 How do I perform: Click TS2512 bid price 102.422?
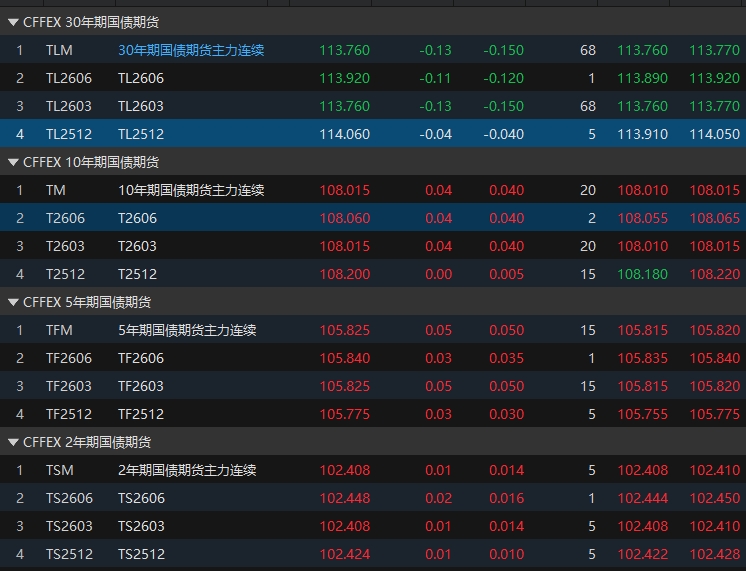[x=643, y=554]
